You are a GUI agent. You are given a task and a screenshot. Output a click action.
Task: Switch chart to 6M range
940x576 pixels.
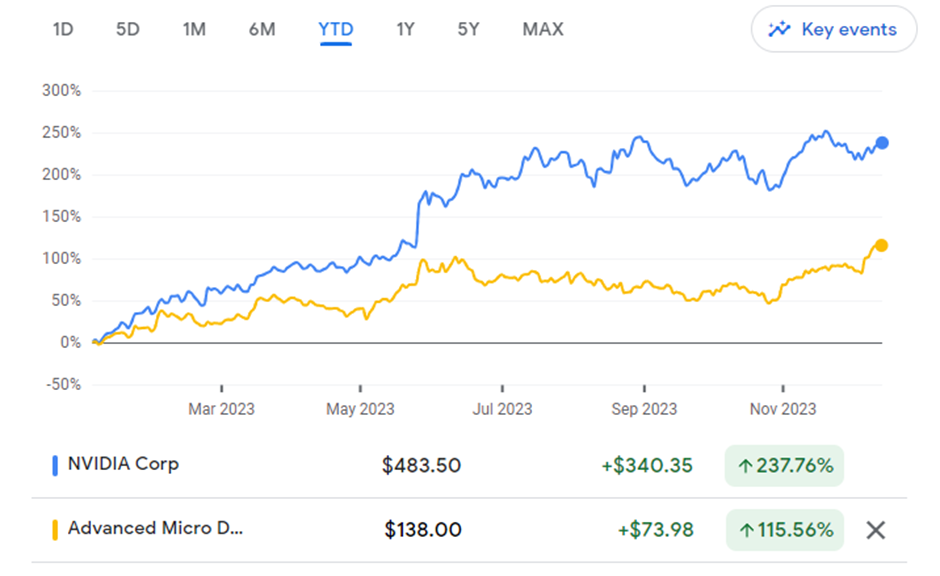pyautogui.click(x=262, y=29)
